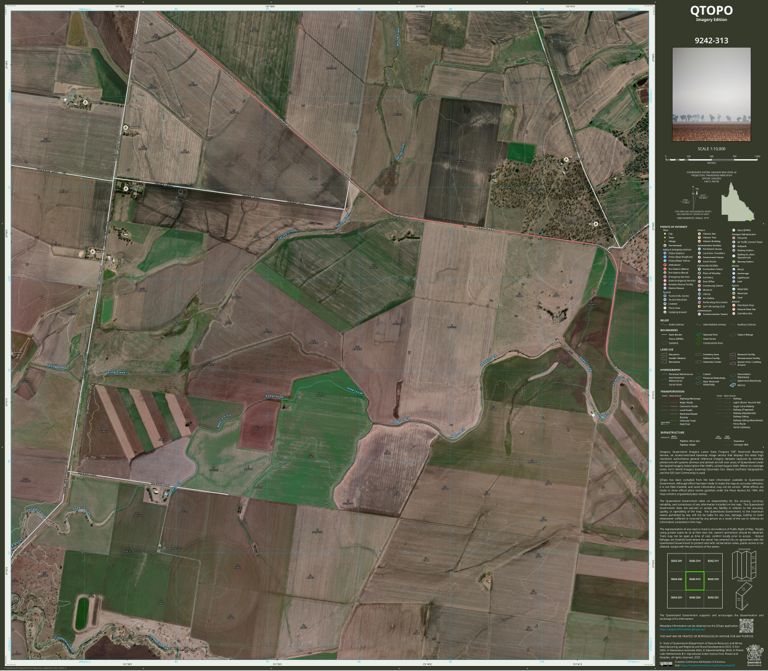Click the QR code for QTopo
This screenshot has width=768, height=671.
click(746, 626)
